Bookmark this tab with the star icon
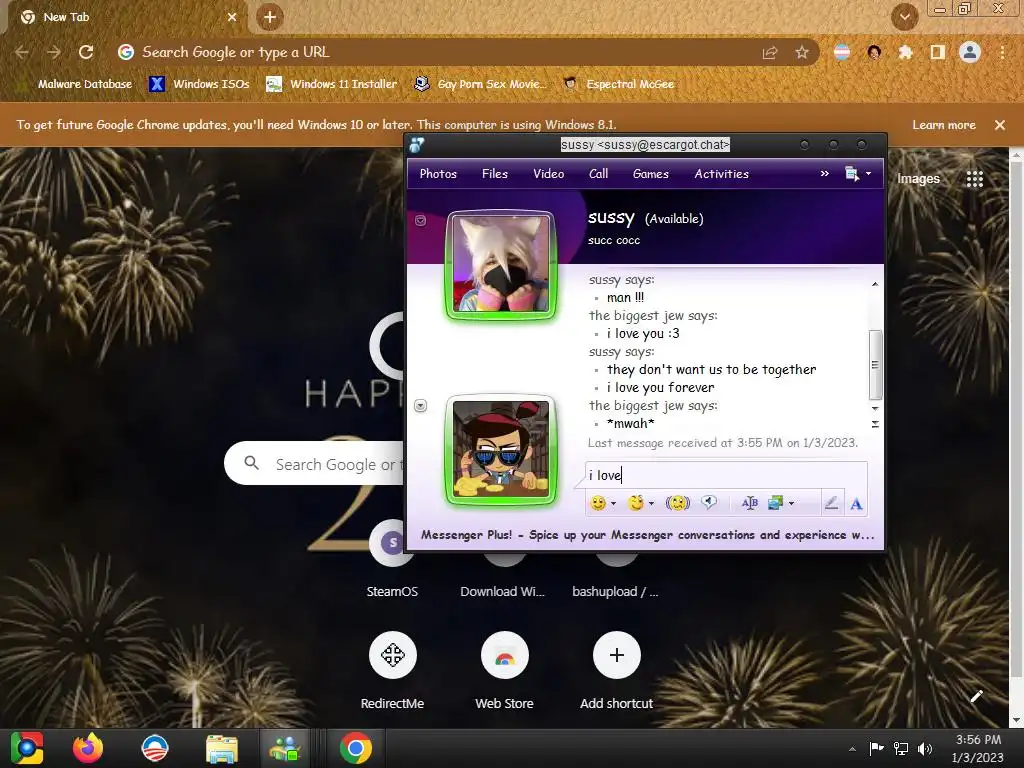This screenshot has width=1024, height=768. point(802,52)
